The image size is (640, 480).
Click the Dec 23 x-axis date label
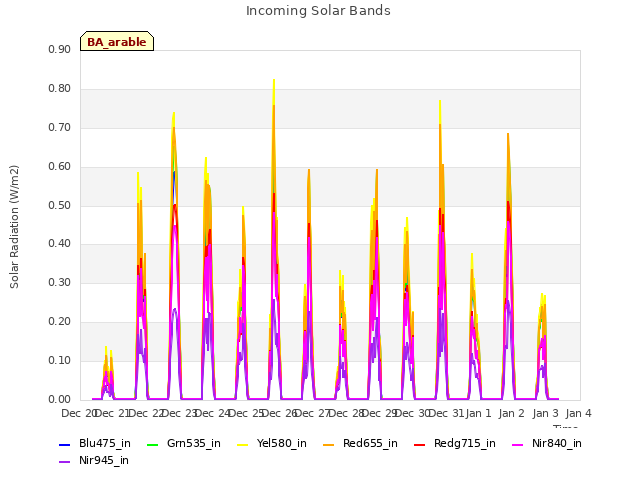pyautogui.click(x=179, y=413)
